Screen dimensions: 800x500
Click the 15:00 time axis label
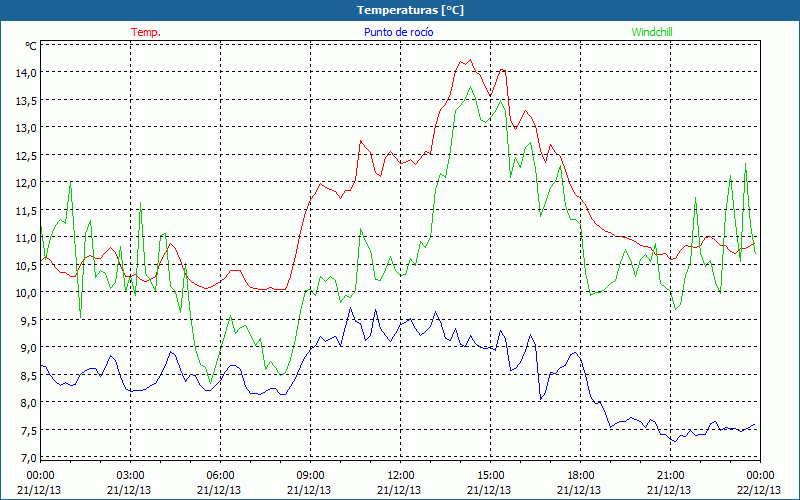click(x=490, y=476)
